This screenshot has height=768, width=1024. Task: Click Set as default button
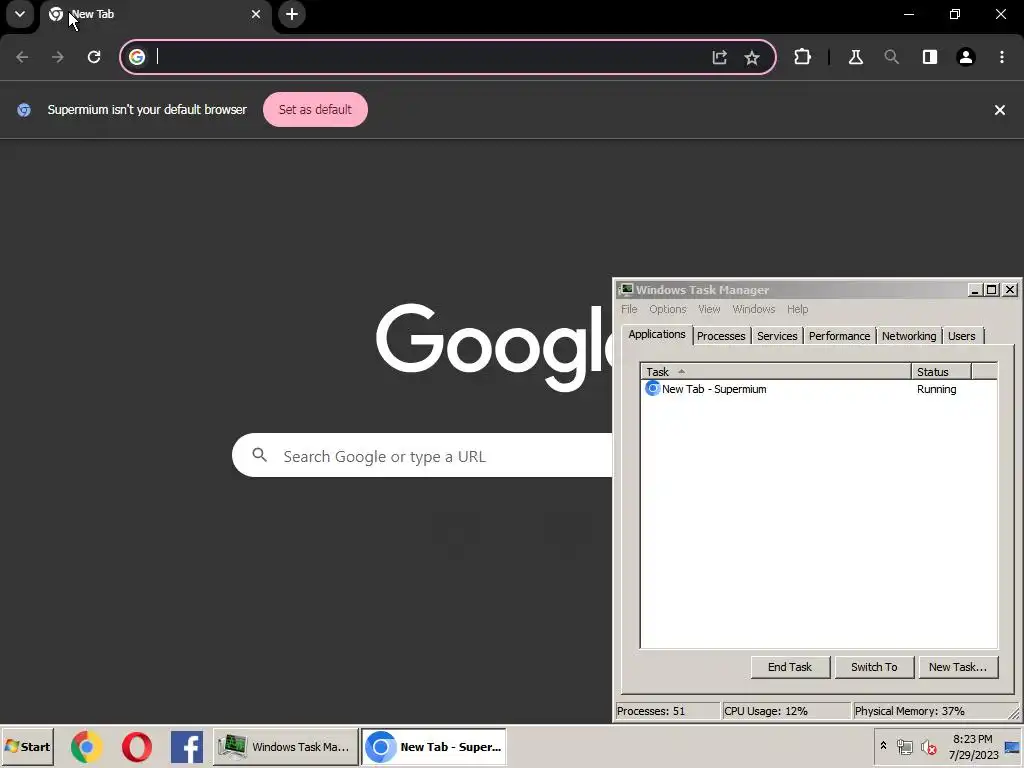[315, 110]
